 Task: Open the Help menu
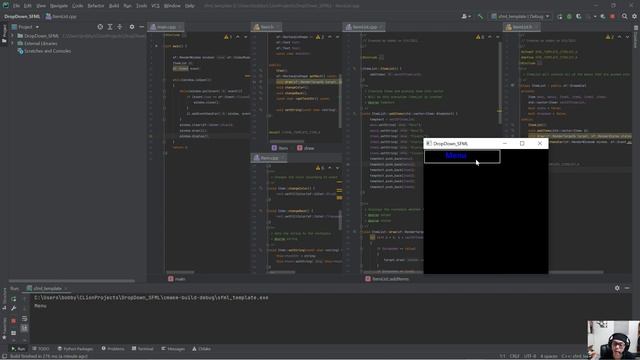(x=190, y=6)
